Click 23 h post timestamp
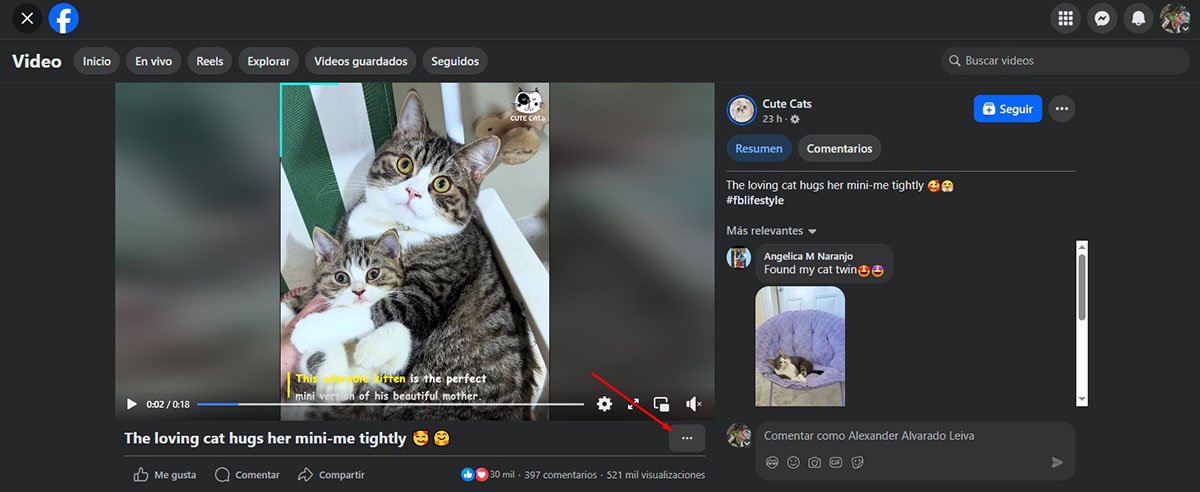1200x492 pixels. tap(771, 119)
